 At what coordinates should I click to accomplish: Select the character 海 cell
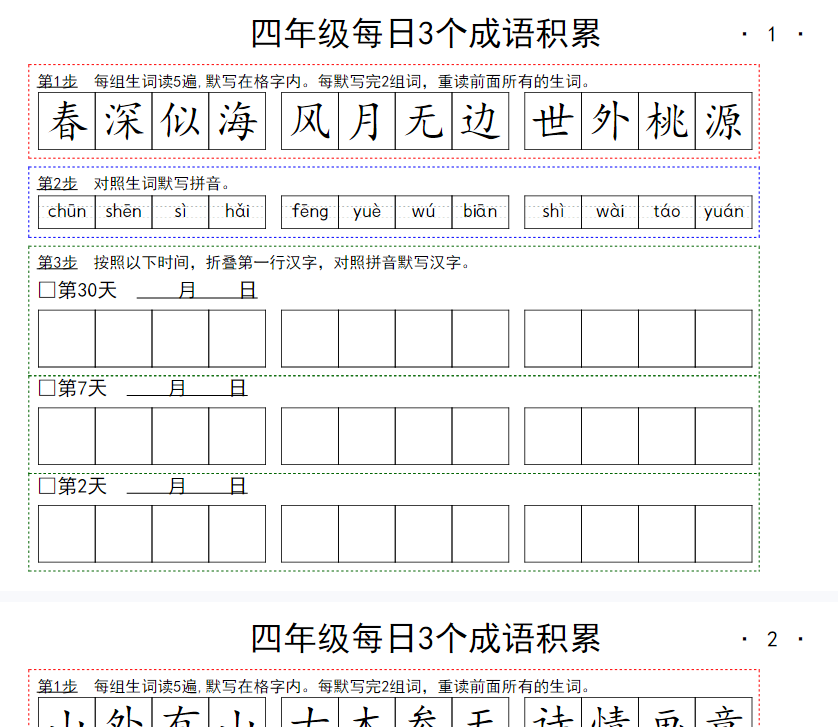click(x=238, y=122)
